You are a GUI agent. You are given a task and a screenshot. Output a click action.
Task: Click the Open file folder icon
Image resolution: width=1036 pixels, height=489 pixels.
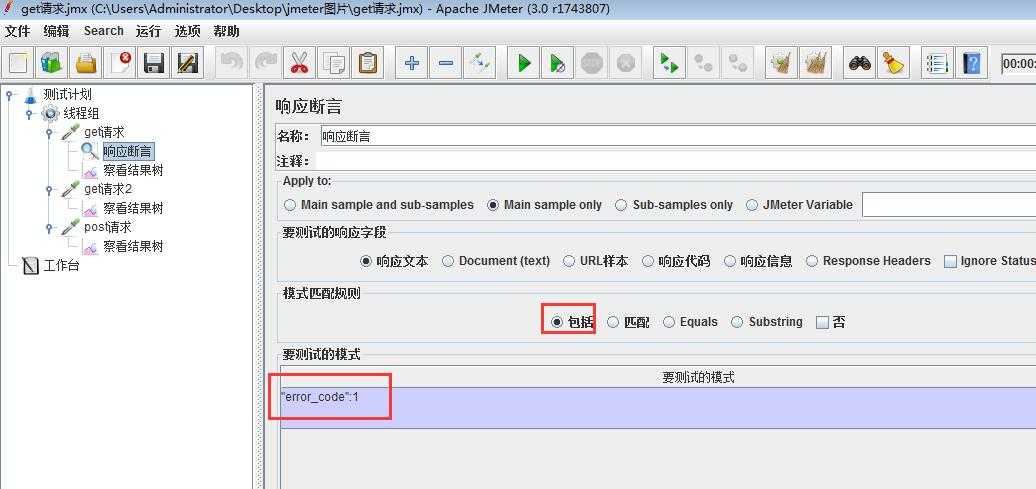tap(86, 63)
